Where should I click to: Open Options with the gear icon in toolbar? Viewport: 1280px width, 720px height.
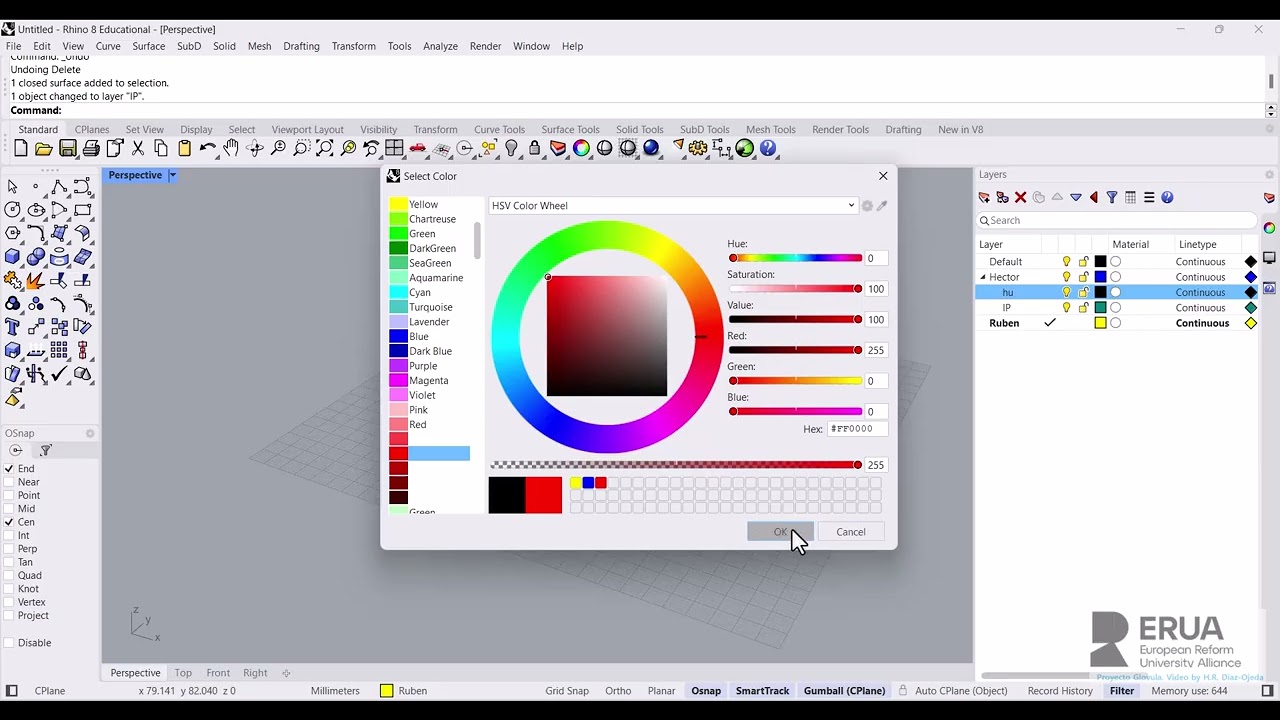pos(698,149)
